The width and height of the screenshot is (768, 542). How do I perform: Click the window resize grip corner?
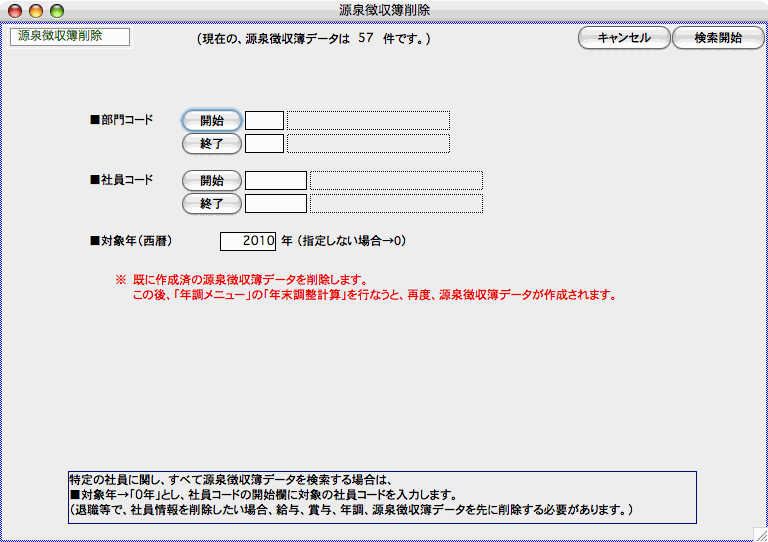click(759, 533)
